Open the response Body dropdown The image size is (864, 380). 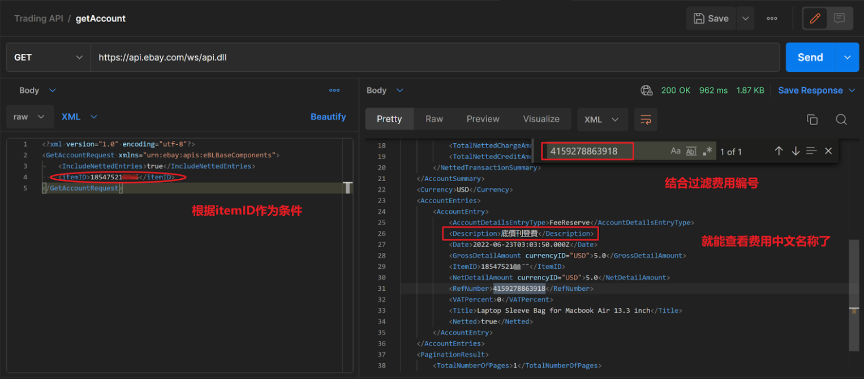click(385, 90)
